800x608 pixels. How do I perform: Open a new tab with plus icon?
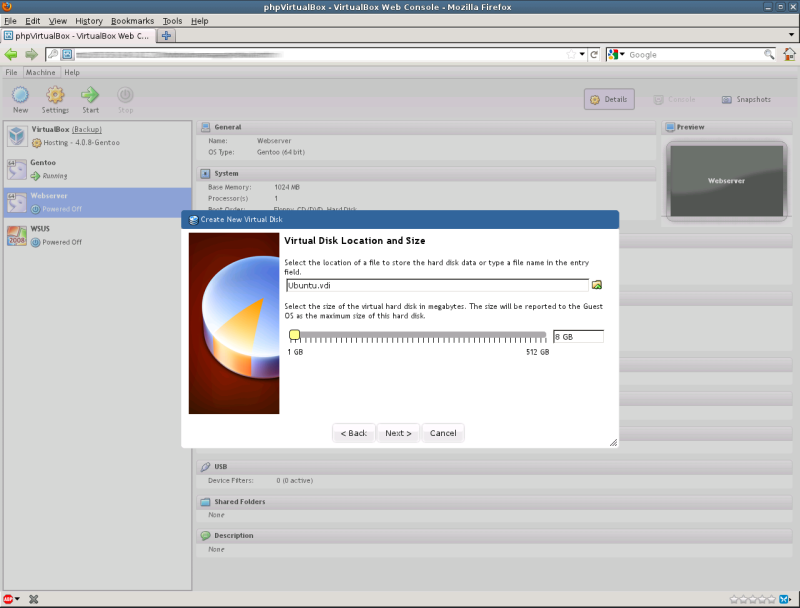166,36
